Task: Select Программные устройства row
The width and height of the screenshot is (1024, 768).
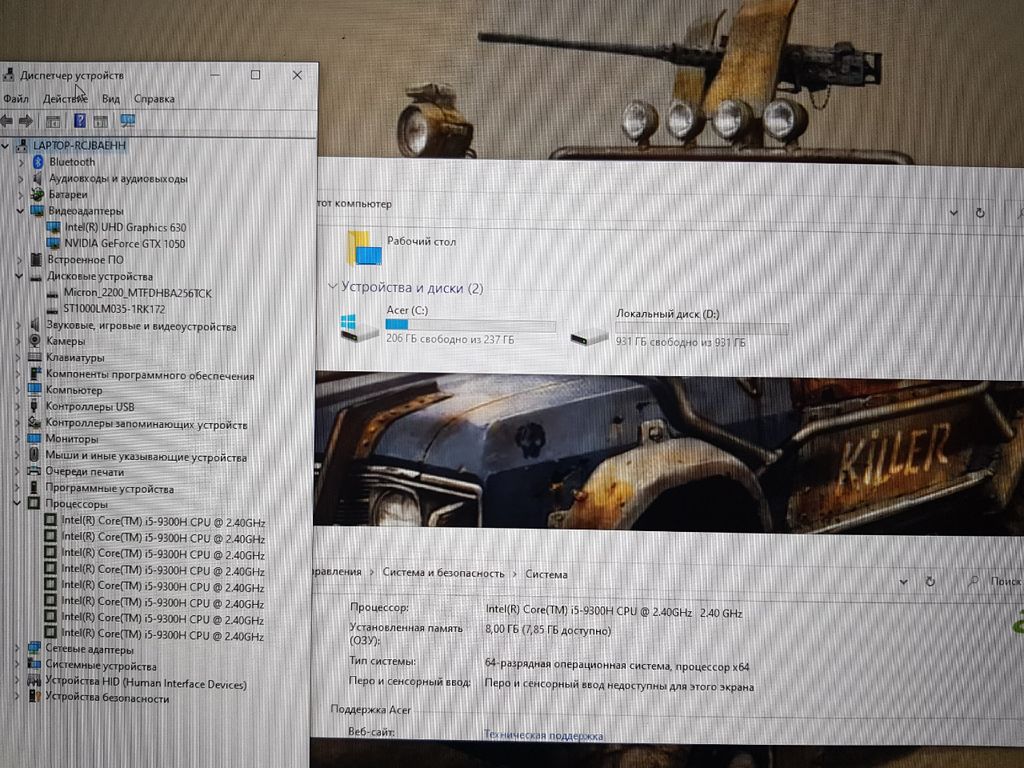Action: click(x=109, y=488)
